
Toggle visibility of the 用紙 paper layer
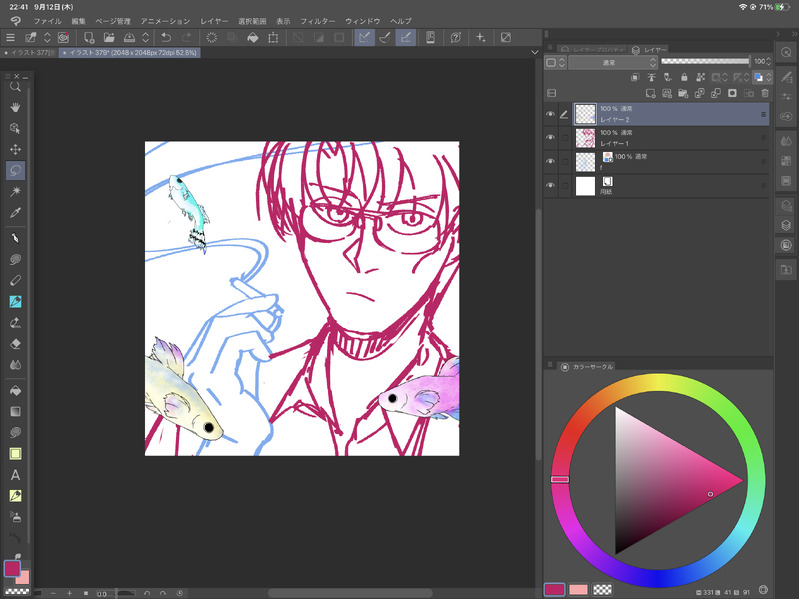click(550, 185)
